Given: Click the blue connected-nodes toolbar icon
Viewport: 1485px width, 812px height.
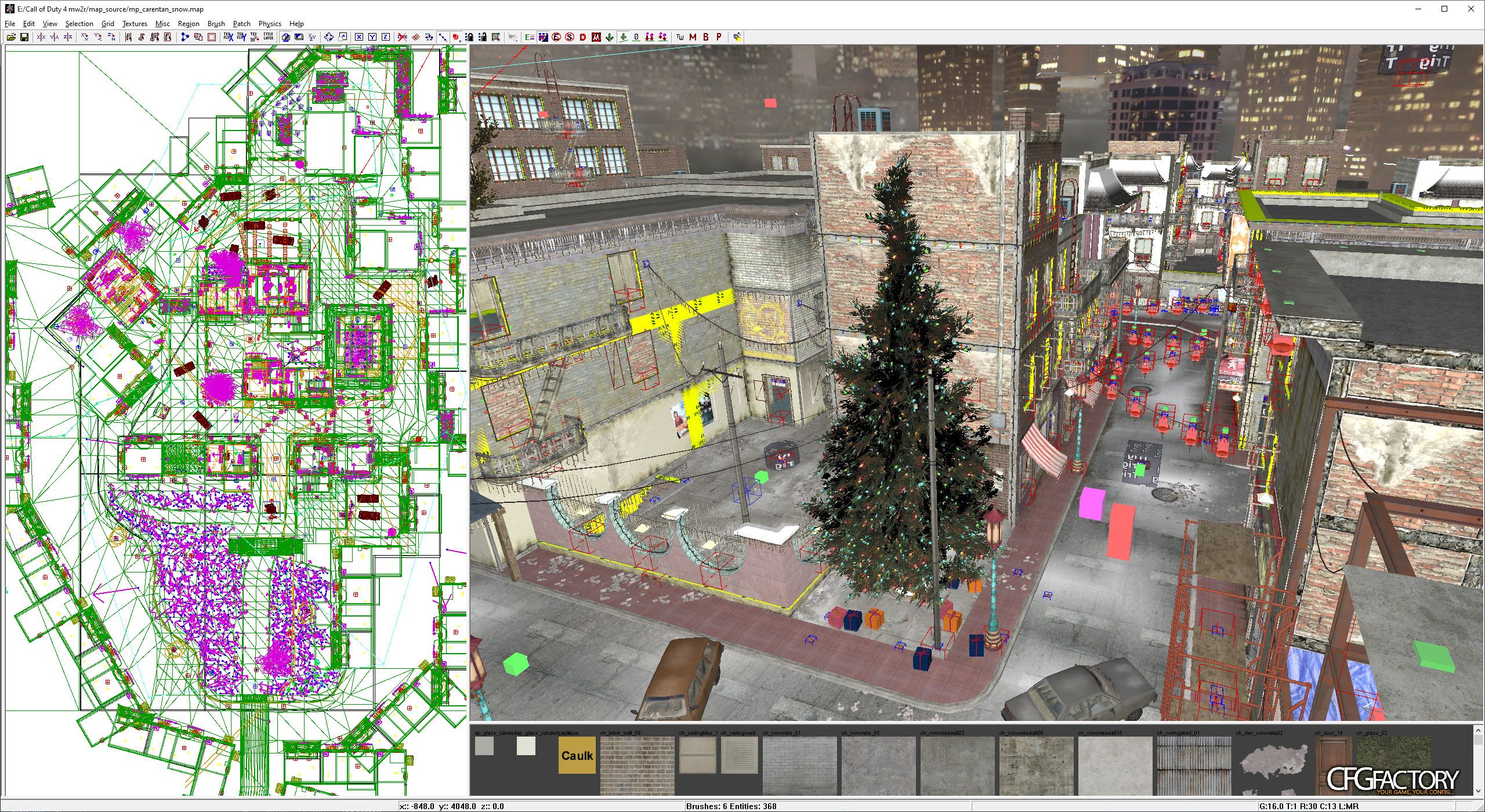Looking at the screenshot, I should (184, 37).
